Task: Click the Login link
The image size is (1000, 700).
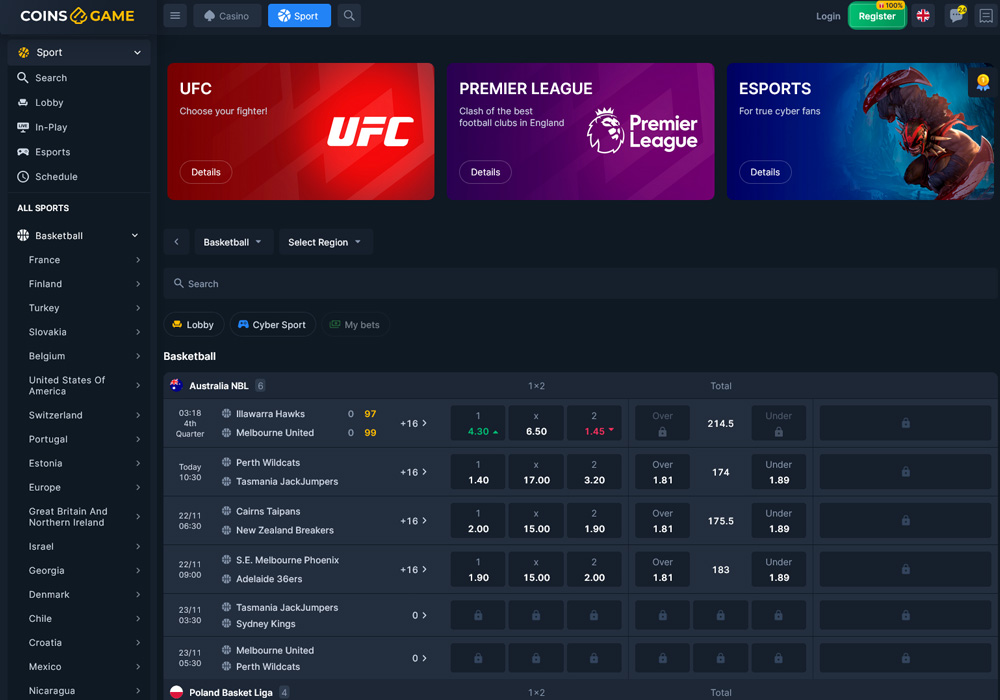Action: 828,15
